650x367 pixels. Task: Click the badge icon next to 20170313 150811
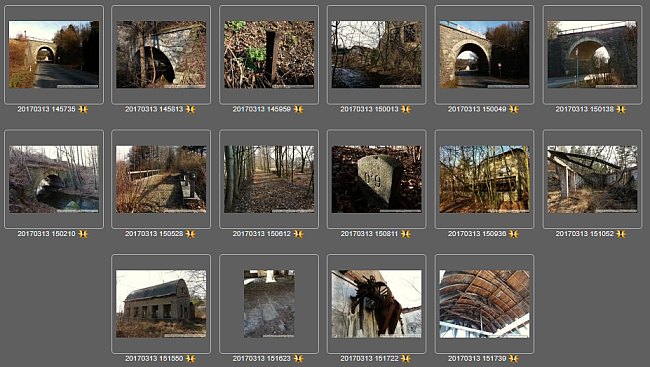pos(406,234)
